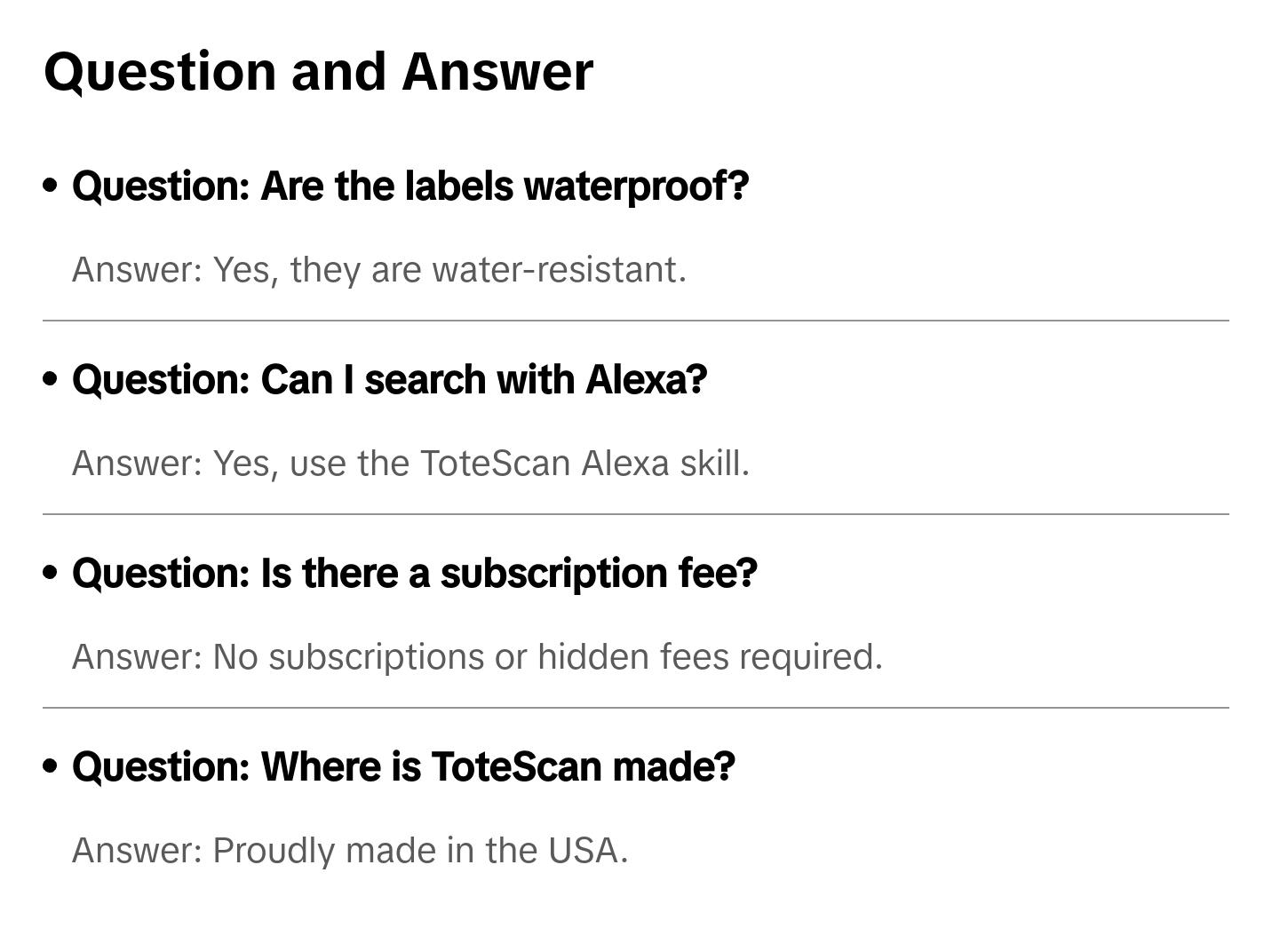This screenshot has width=1272, height=952.
Task: Click the ToteScan Alexa skill answer
Action: (x=410, y=464)
